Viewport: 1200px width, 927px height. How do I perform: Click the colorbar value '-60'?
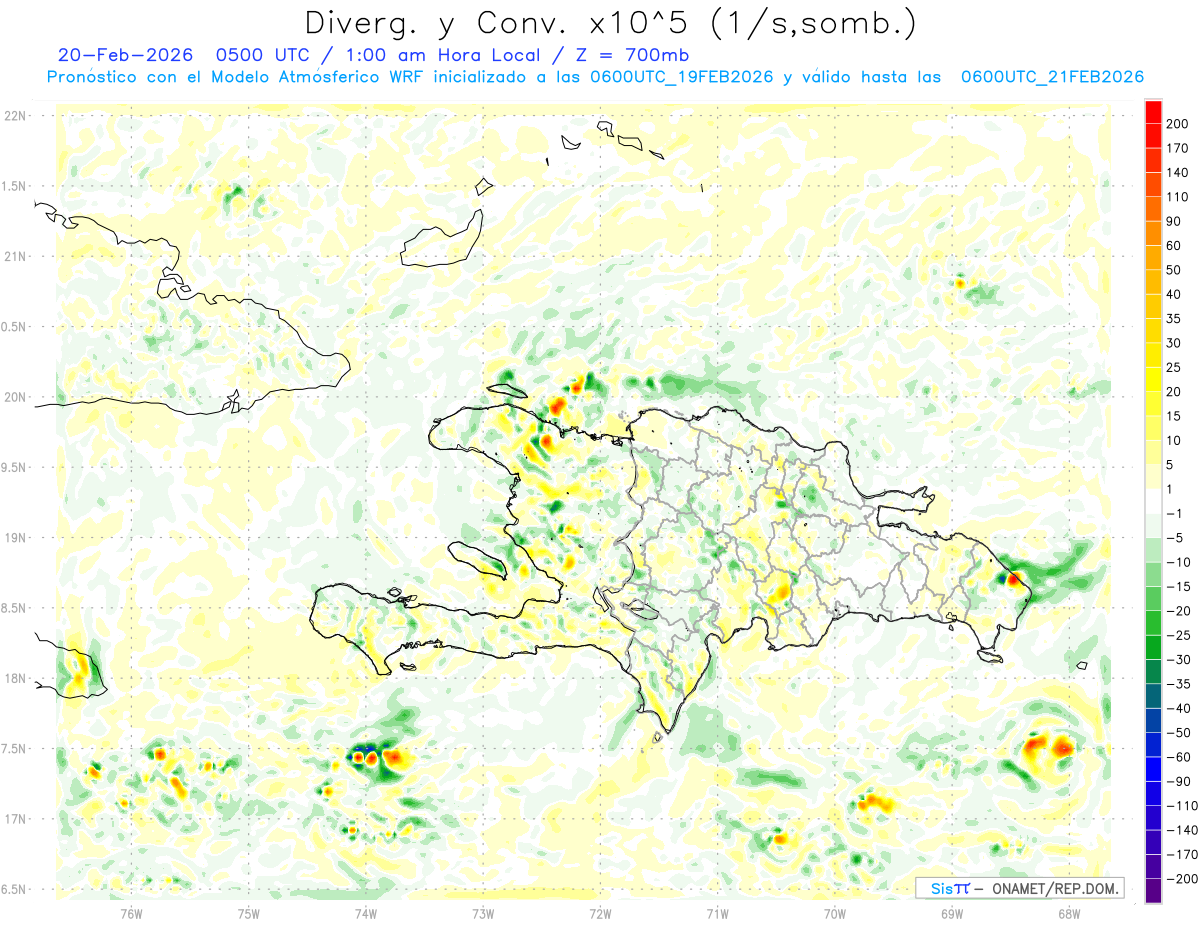pos(1180,757)
